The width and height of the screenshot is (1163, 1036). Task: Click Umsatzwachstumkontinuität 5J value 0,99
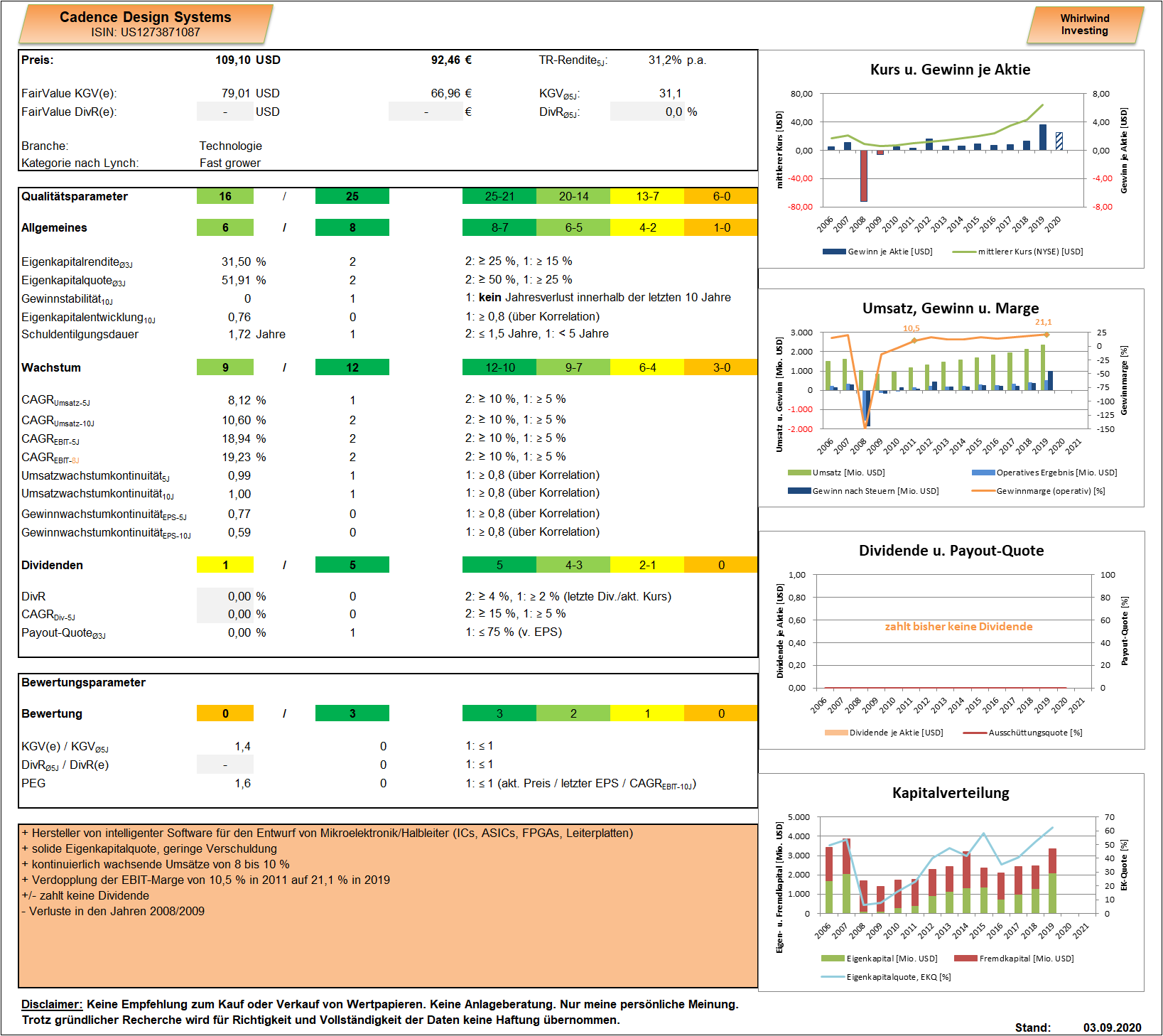(239, 475)
